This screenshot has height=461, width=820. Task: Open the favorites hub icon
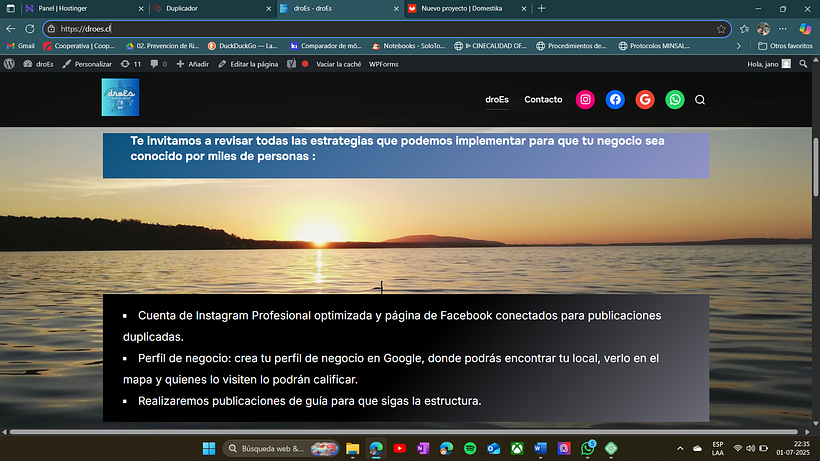[x=744, y=29]
